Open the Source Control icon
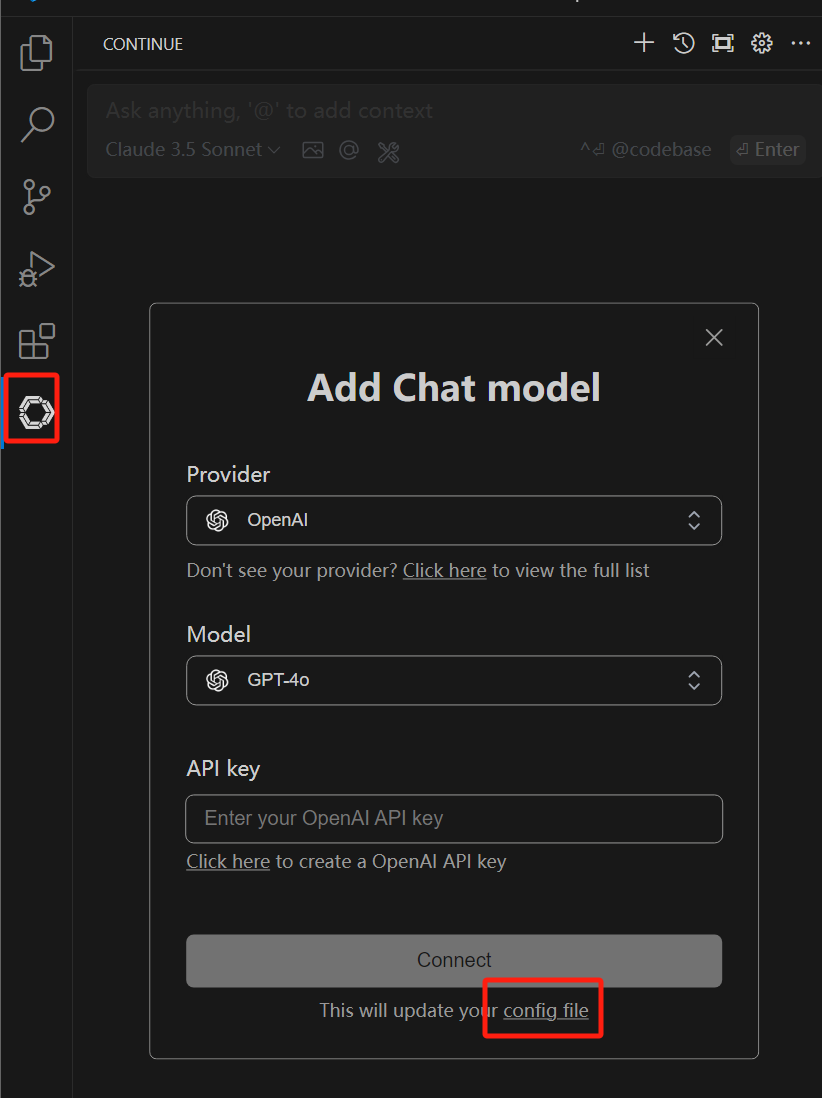This screenshot has width=822, height=1098. (x=35, y=197)
